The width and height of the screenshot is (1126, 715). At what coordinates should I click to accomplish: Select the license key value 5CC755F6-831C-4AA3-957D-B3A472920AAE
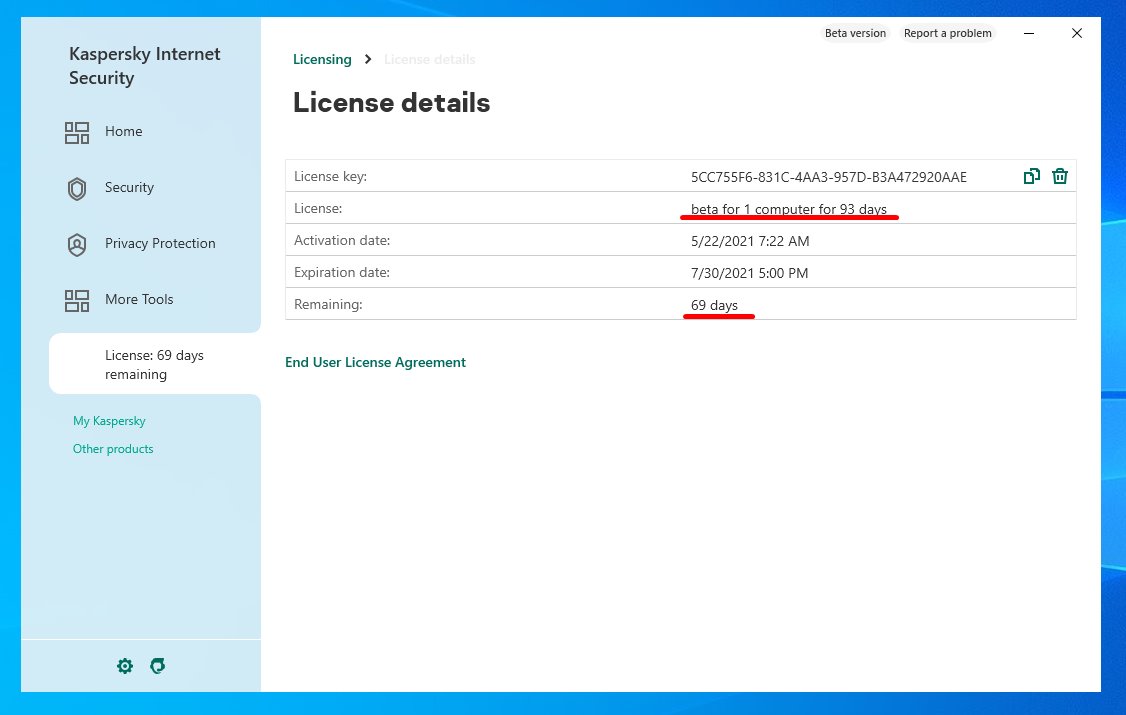pos(829,177)
